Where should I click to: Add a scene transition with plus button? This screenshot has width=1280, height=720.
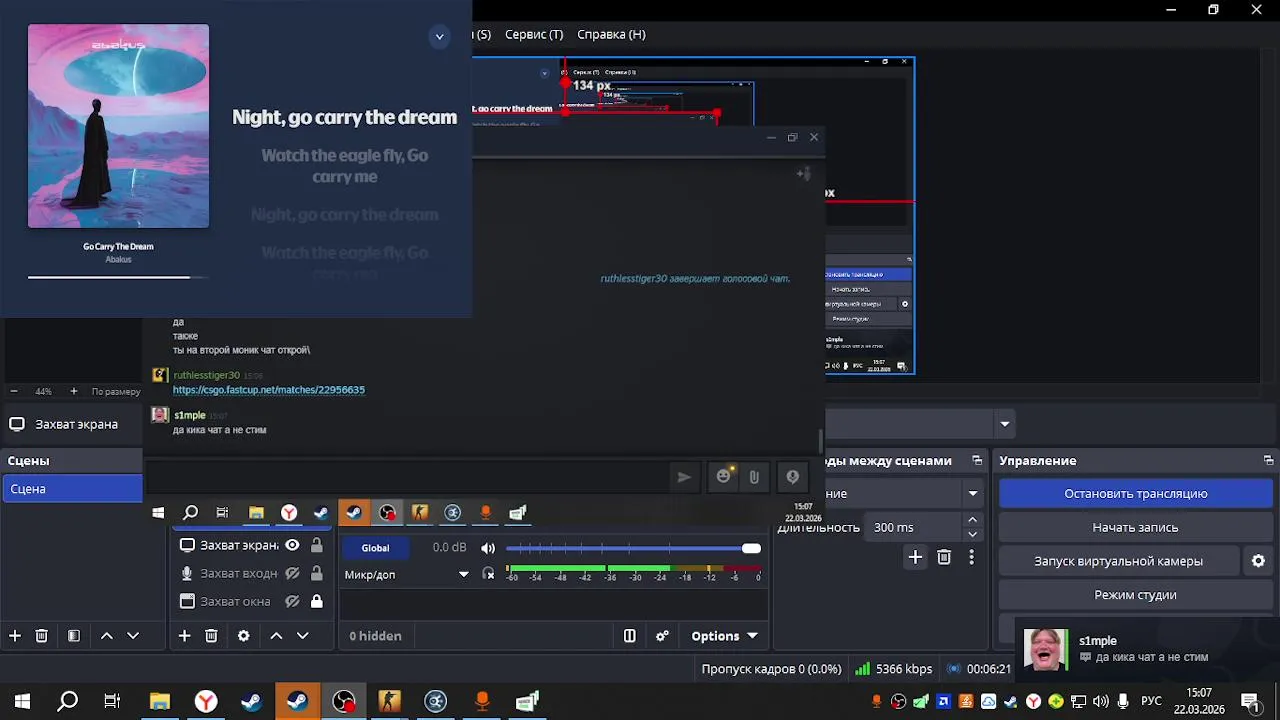[x=915, y=557]
